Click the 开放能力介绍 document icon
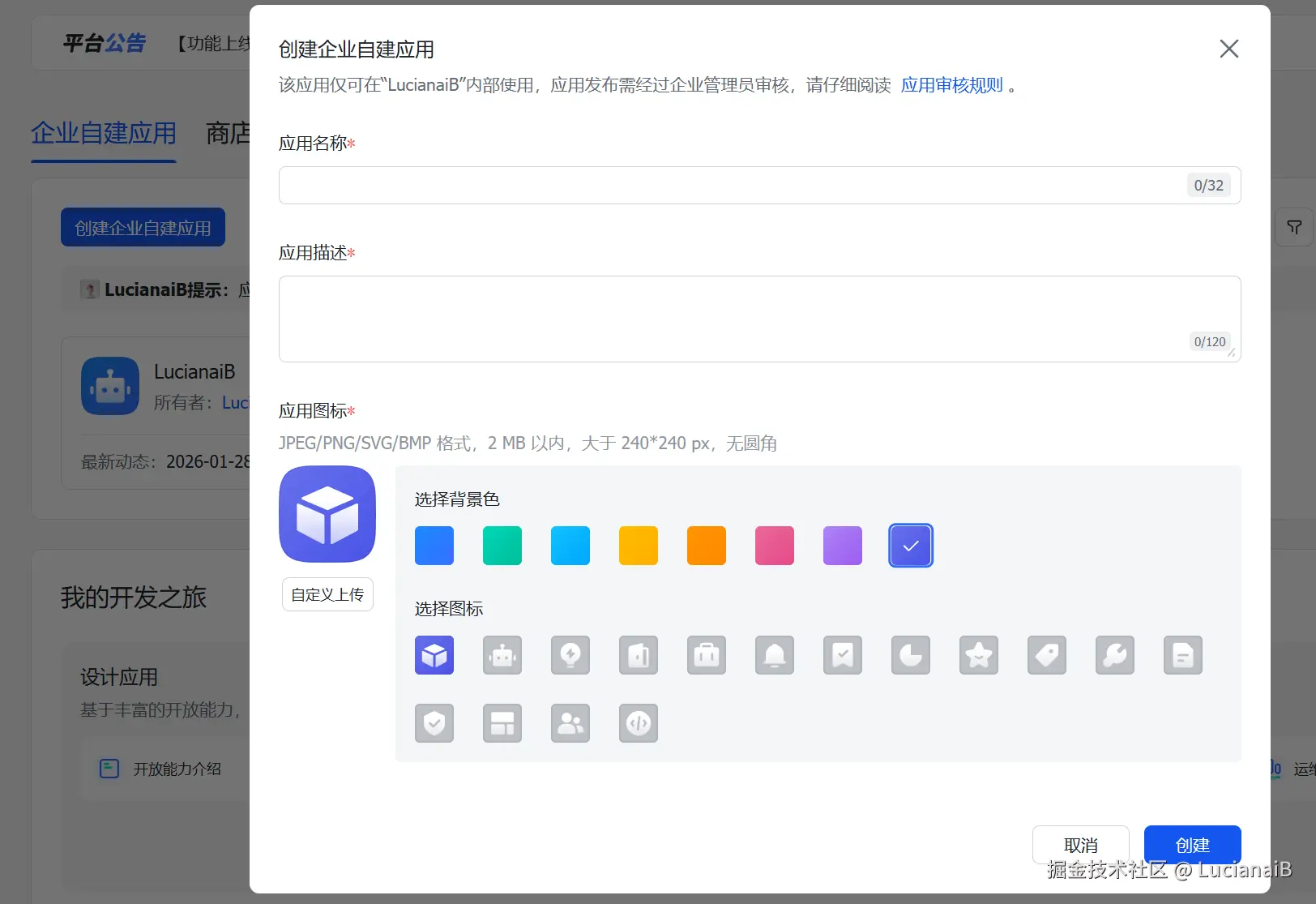 tap(109, 769)
